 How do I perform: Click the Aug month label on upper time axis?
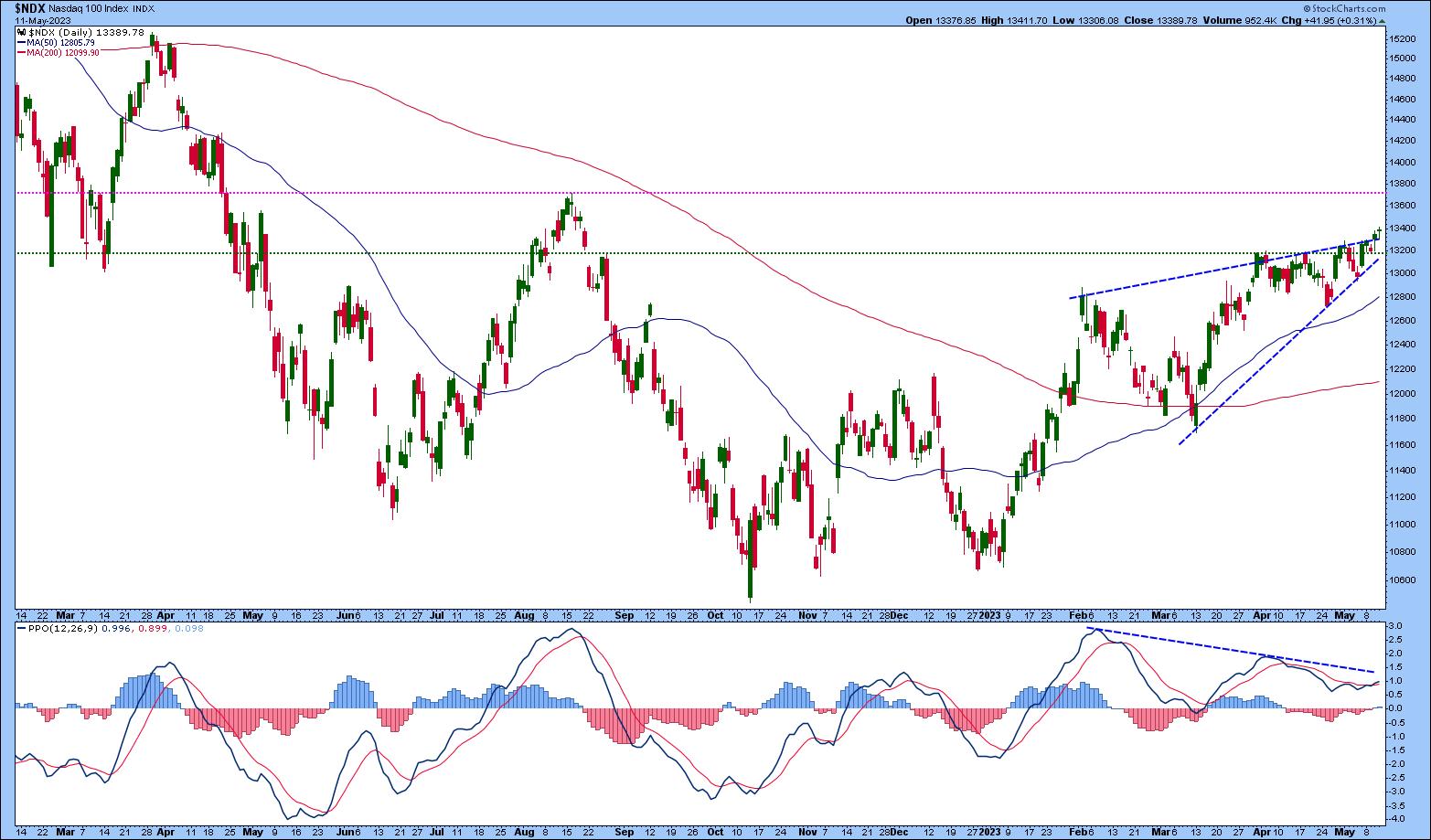point(524,616)
